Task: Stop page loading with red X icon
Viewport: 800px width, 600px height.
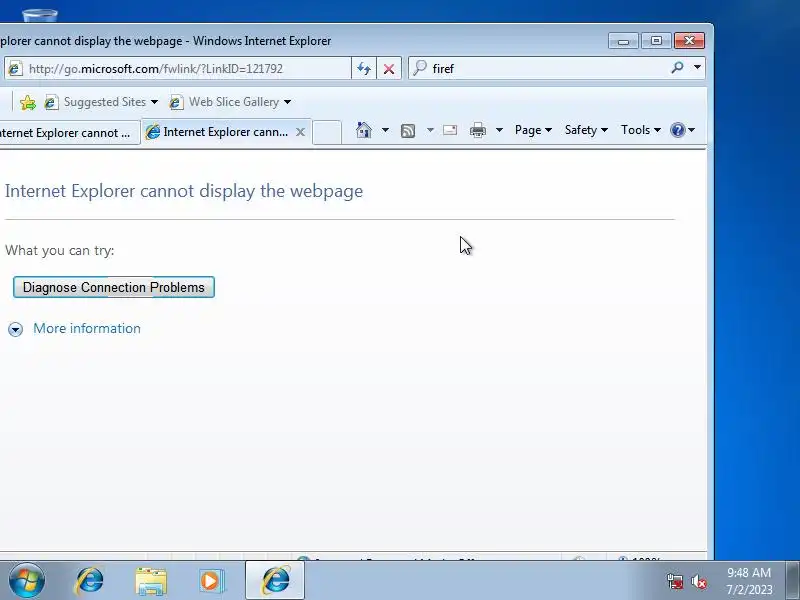Action: [389, 68]
